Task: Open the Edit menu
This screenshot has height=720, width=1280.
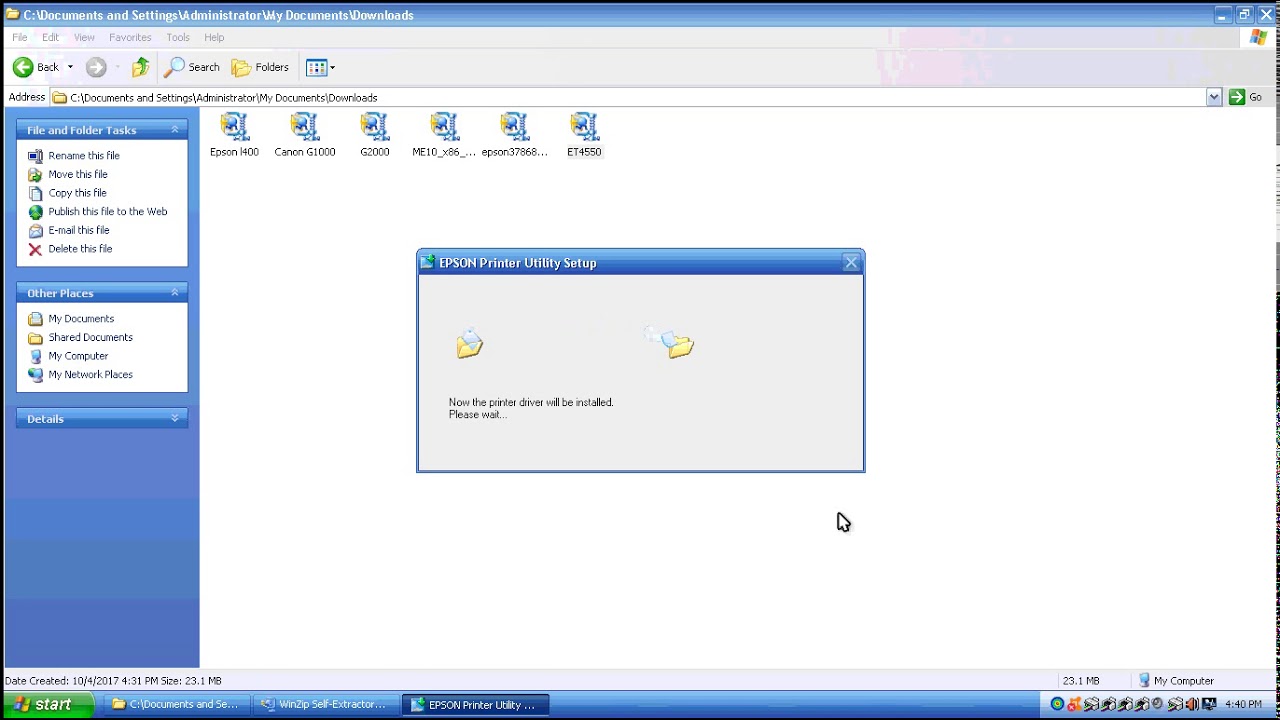Action: (51, 37)
